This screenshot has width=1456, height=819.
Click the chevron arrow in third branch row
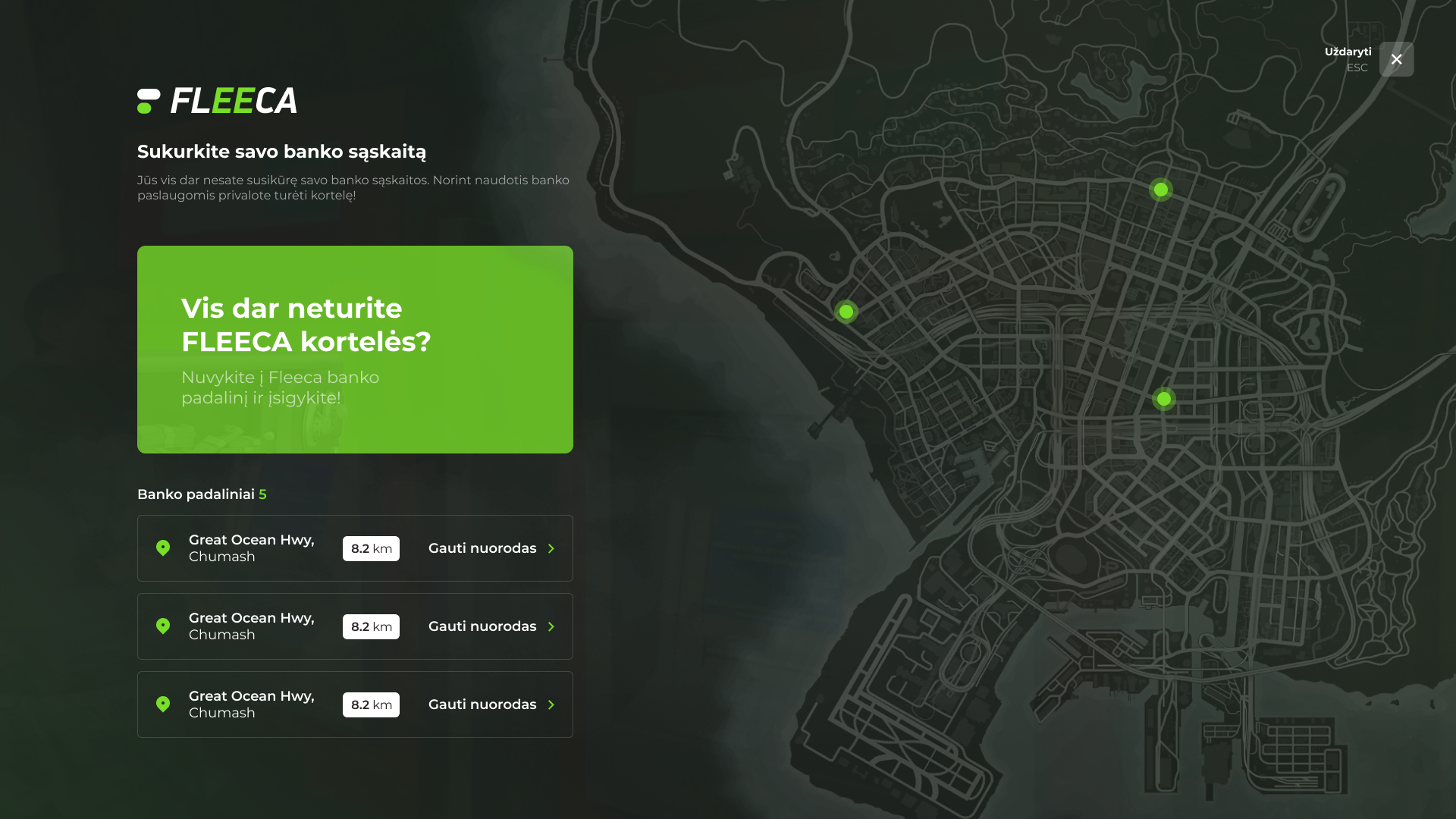click(x=551, y=704)
